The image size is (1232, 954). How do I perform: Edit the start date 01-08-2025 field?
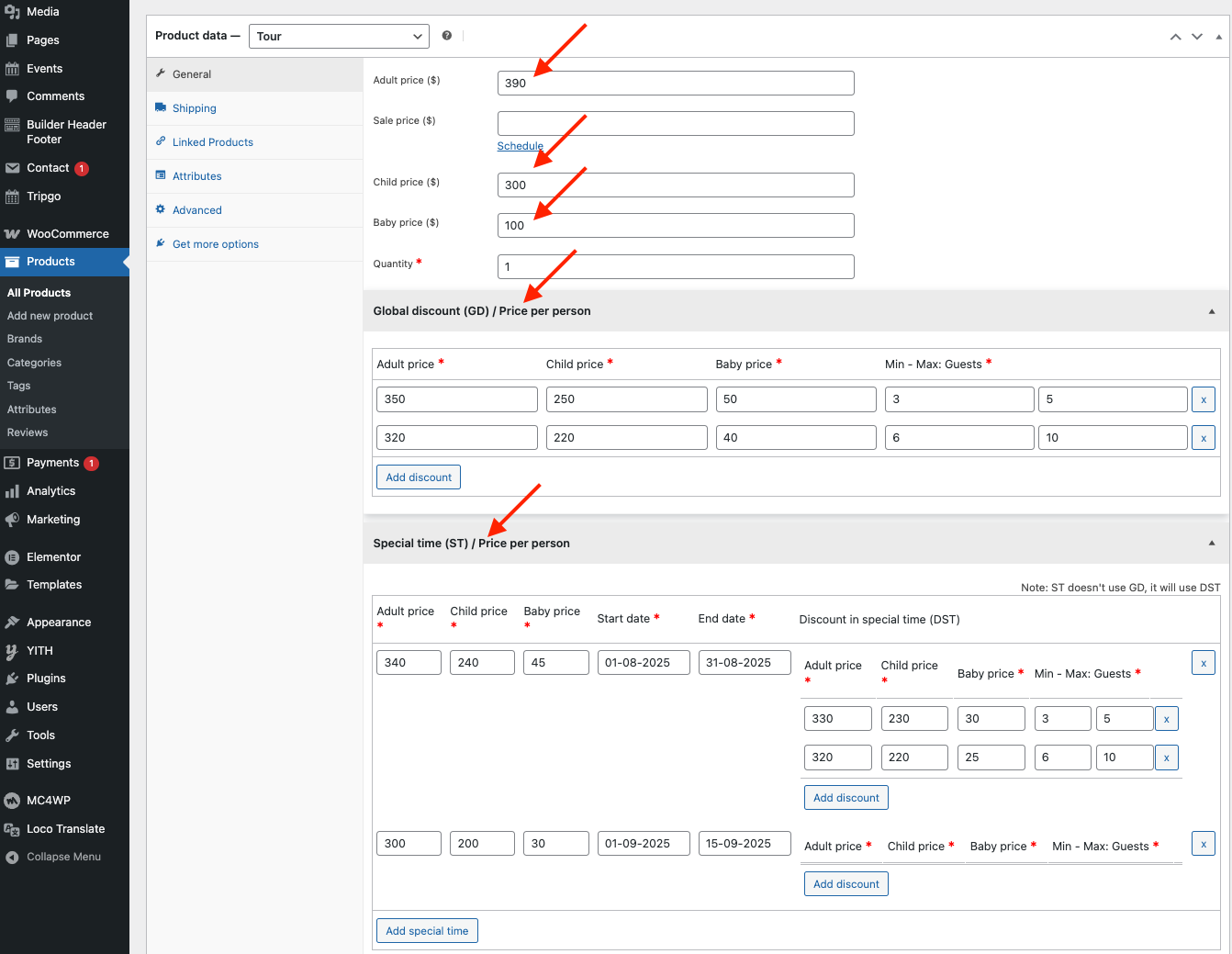pos(644,663)
